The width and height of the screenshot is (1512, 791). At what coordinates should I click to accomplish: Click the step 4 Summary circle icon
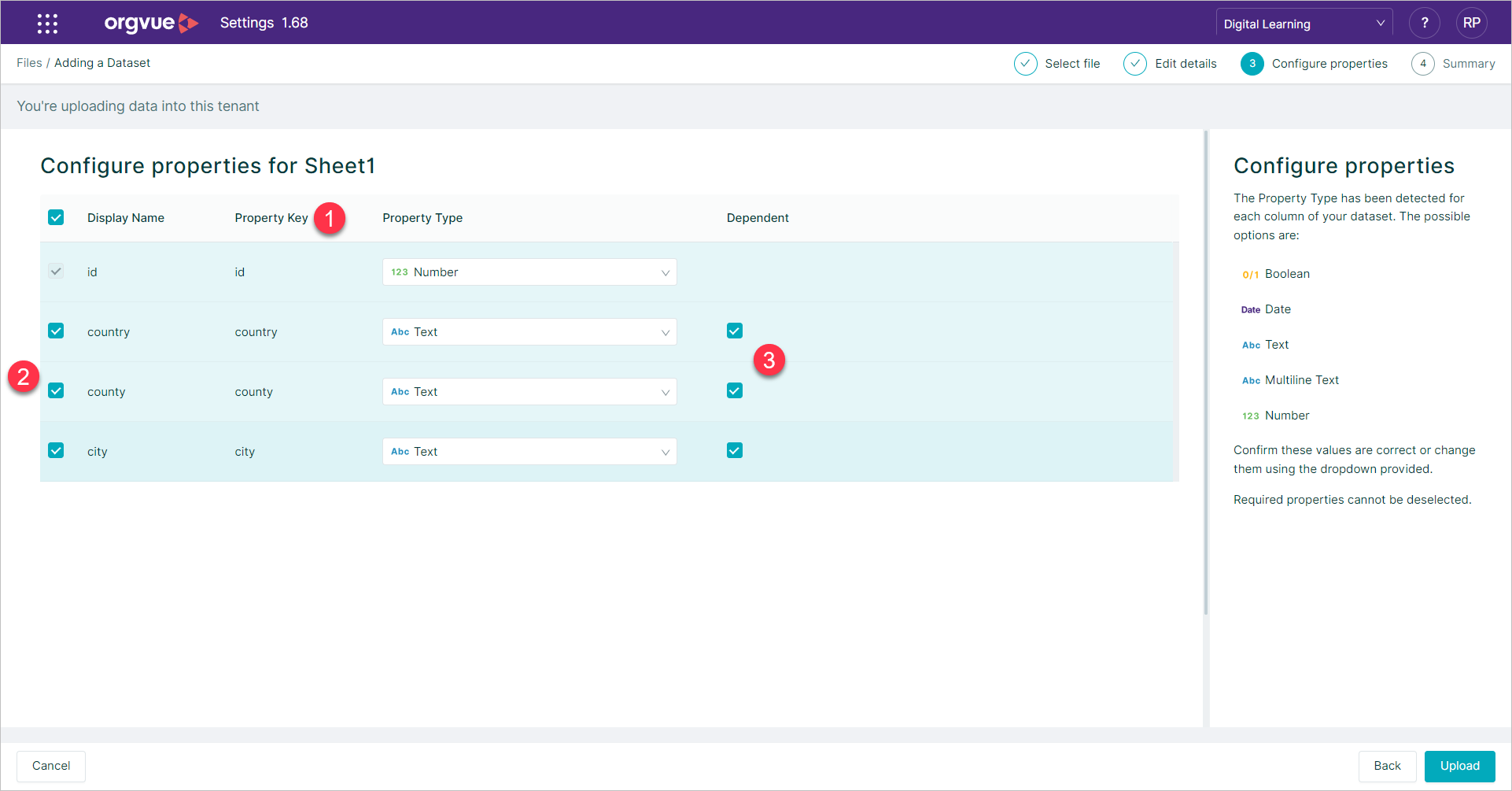tap(1422, 64)
